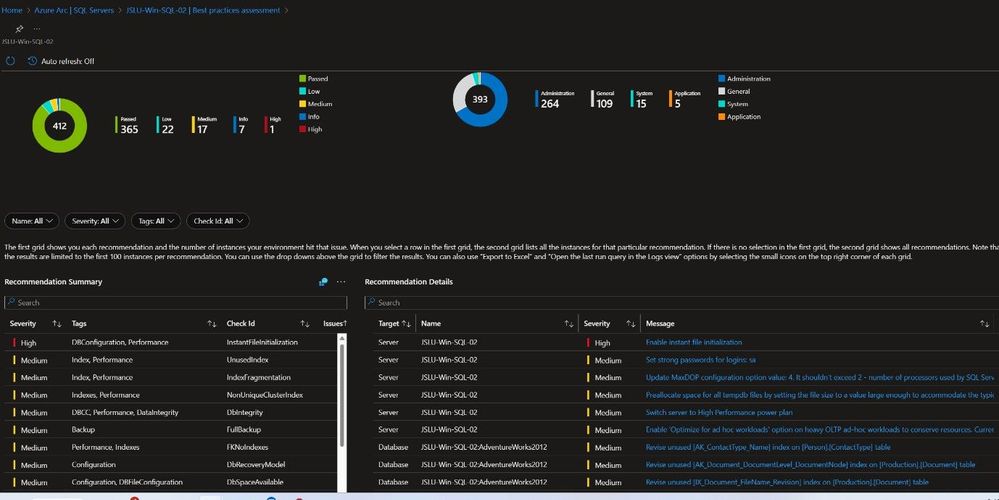Select the High 1 count tile
The width and height of the screenshot is (999, 500).
pyautogui.click(x=273, y=125)
